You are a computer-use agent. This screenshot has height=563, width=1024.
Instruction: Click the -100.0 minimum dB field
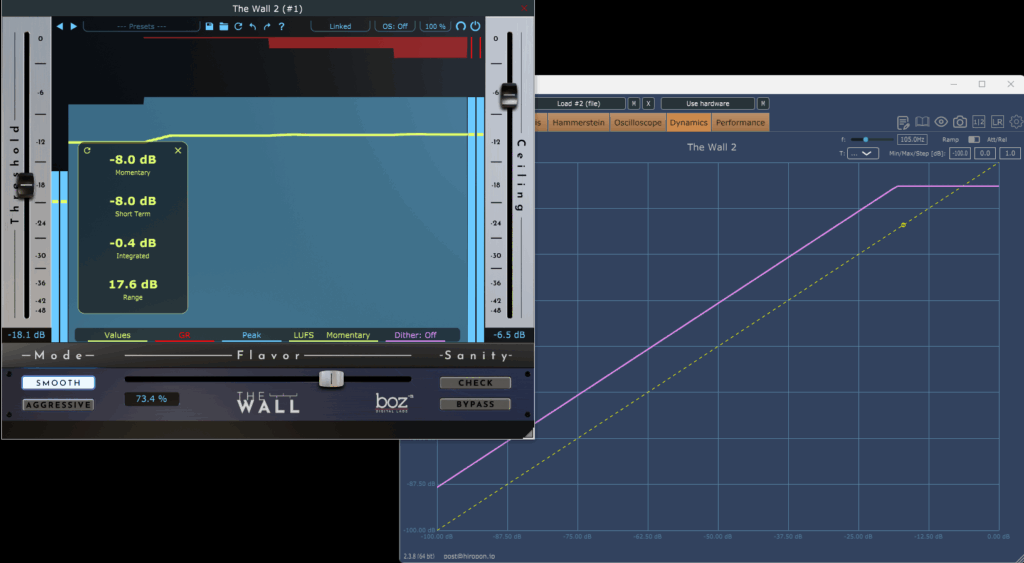(960, 153)
